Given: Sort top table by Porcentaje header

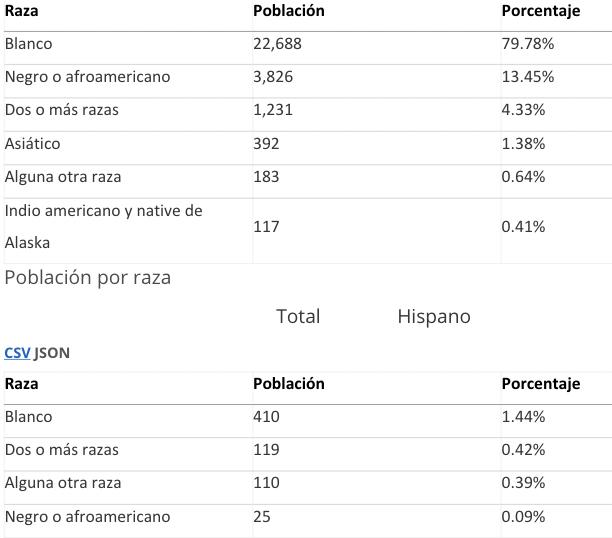Looking at the screenshot, I should [541, 11].
